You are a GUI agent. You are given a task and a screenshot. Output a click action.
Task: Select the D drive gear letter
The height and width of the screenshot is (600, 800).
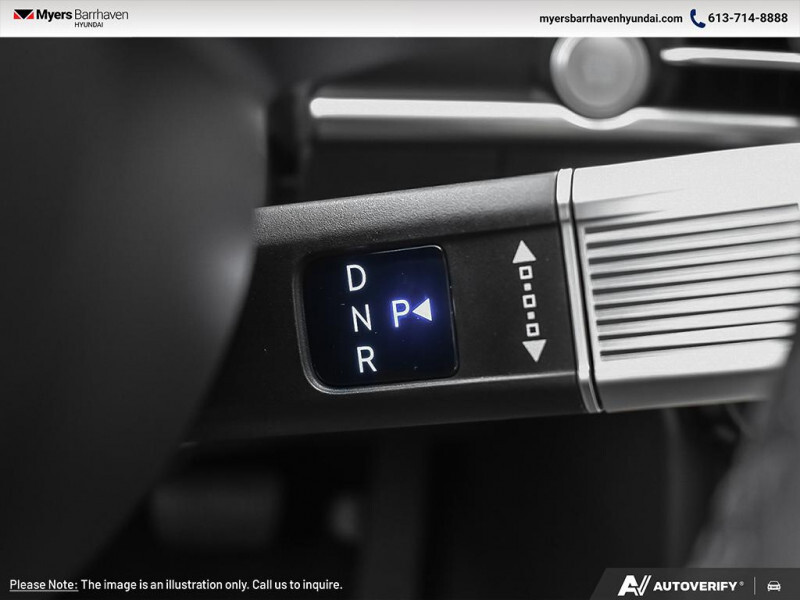(x=355, y=278)
